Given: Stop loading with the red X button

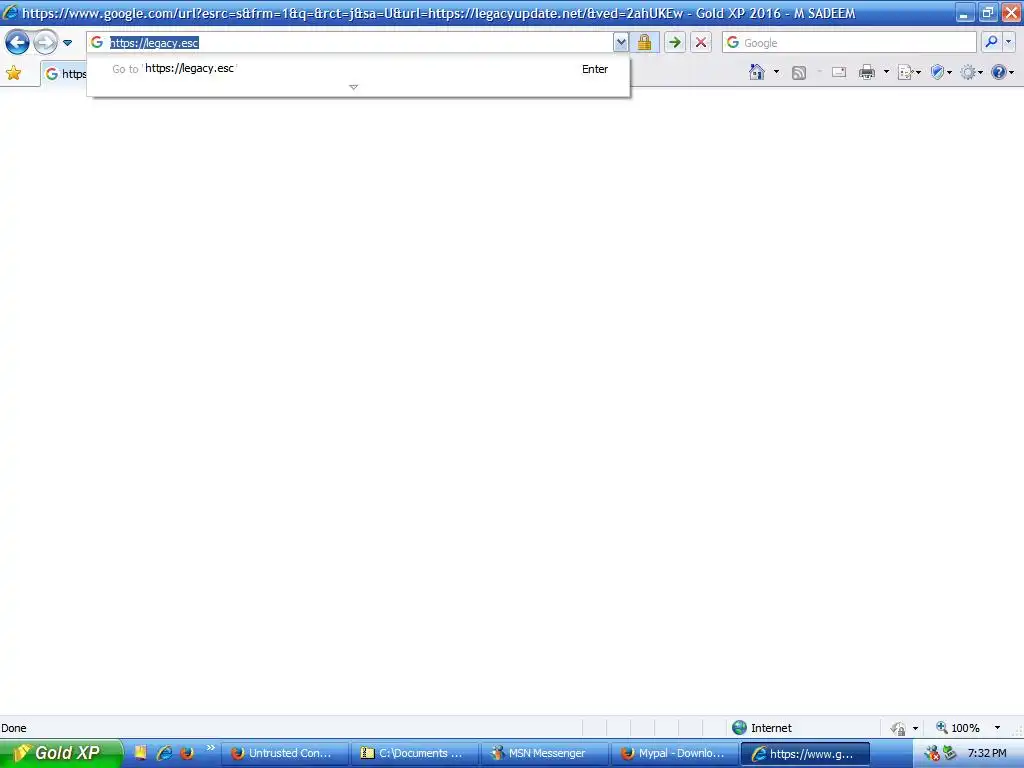Looking at the screenshot, I should (701, 43).
